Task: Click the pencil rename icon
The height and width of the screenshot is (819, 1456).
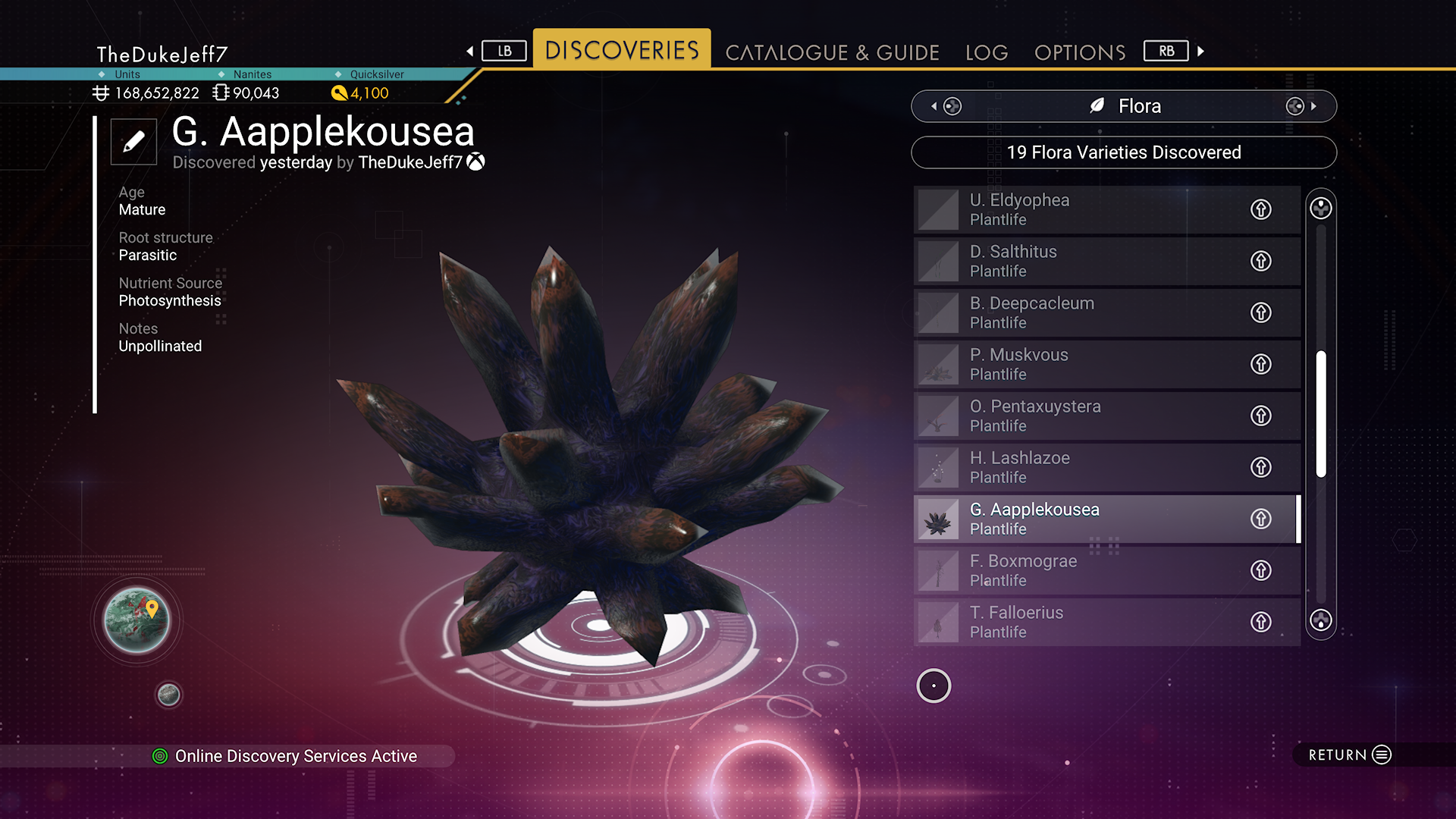Action: (x=133, y=141)
